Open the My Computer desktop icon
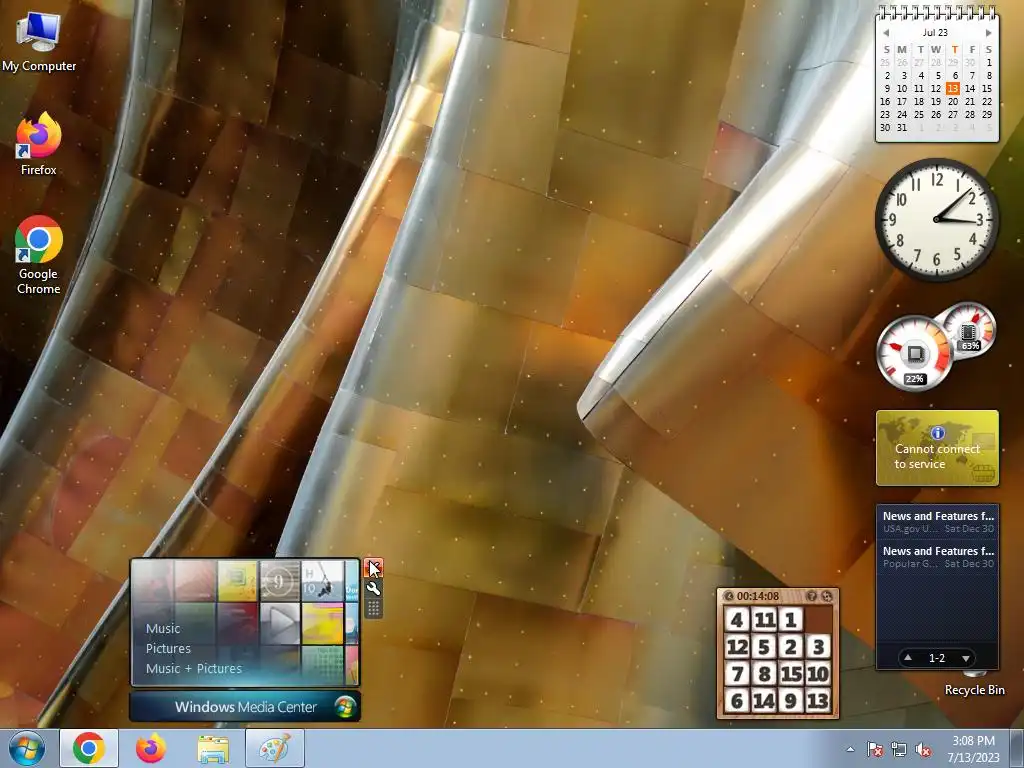This screenshot has height=768, width=1024. coord(39,42)
